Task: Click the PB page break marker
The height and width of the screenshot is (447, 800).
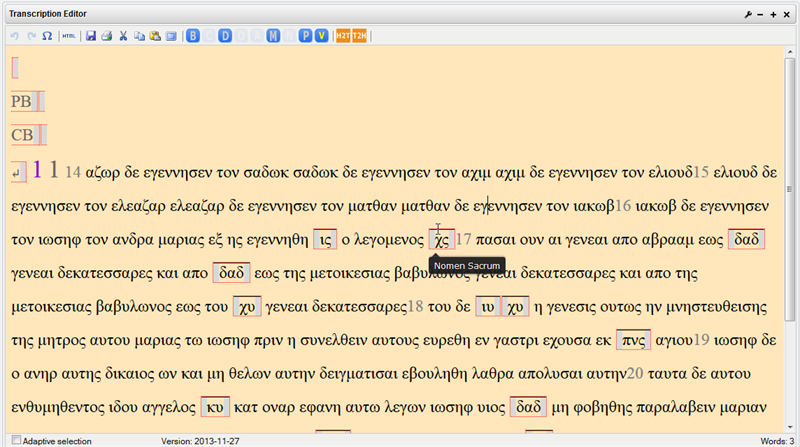Action: tap(21, 102)
